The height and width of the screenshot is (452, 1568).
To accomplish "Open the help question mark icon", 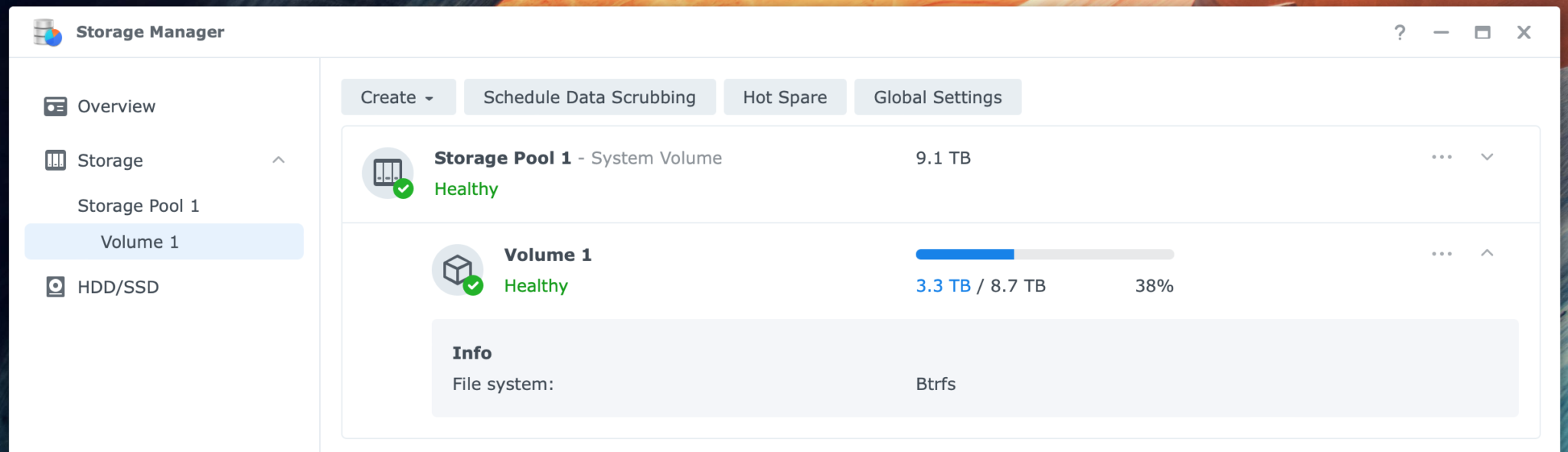I will coord(1400,32).
